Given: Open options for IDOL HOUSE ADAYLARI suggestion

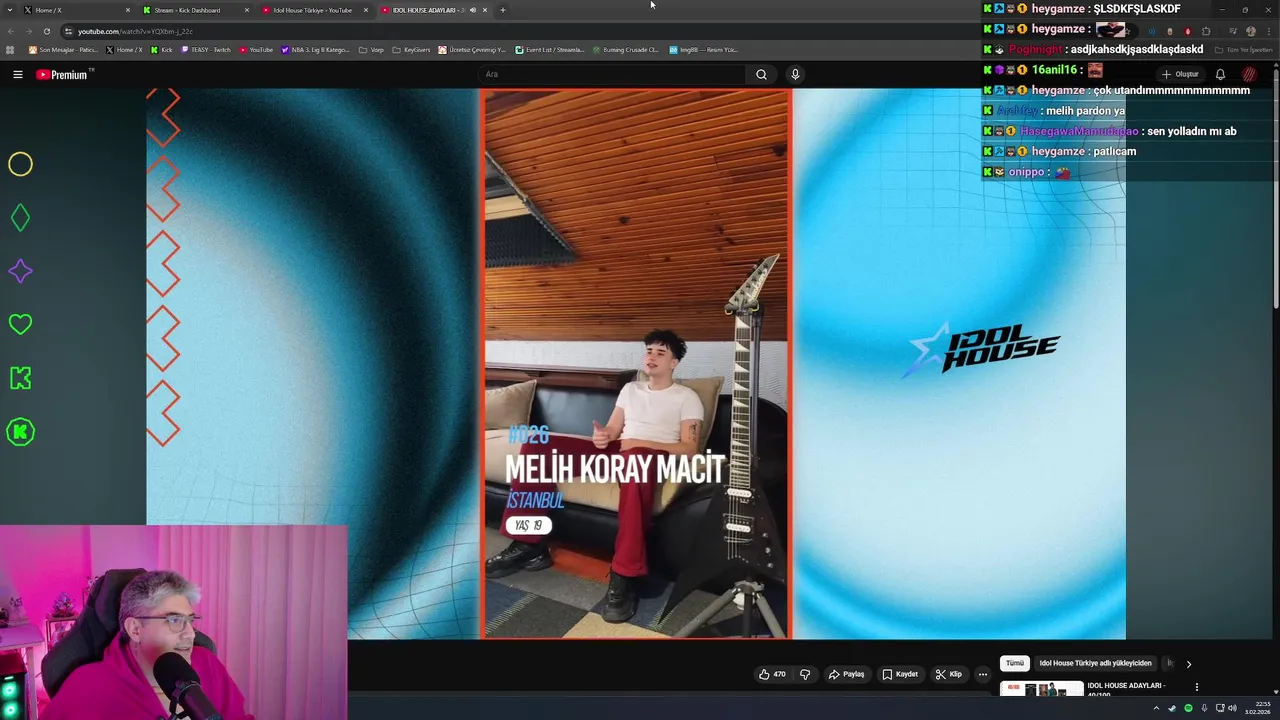Looking at the screenshot, I should (1196, 687).
